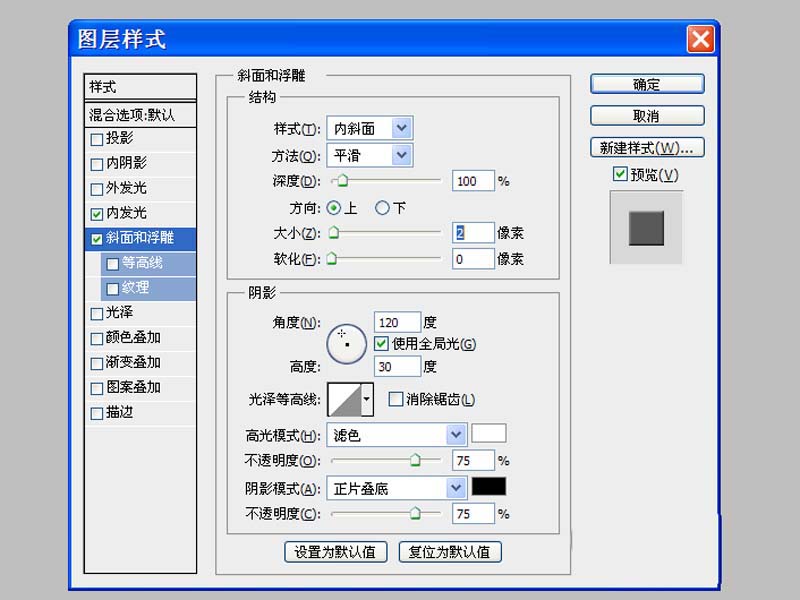Viewport: 800px width, 600px height.
Task: Open the gloss contour picker arrow
Action: coord(367,399)
